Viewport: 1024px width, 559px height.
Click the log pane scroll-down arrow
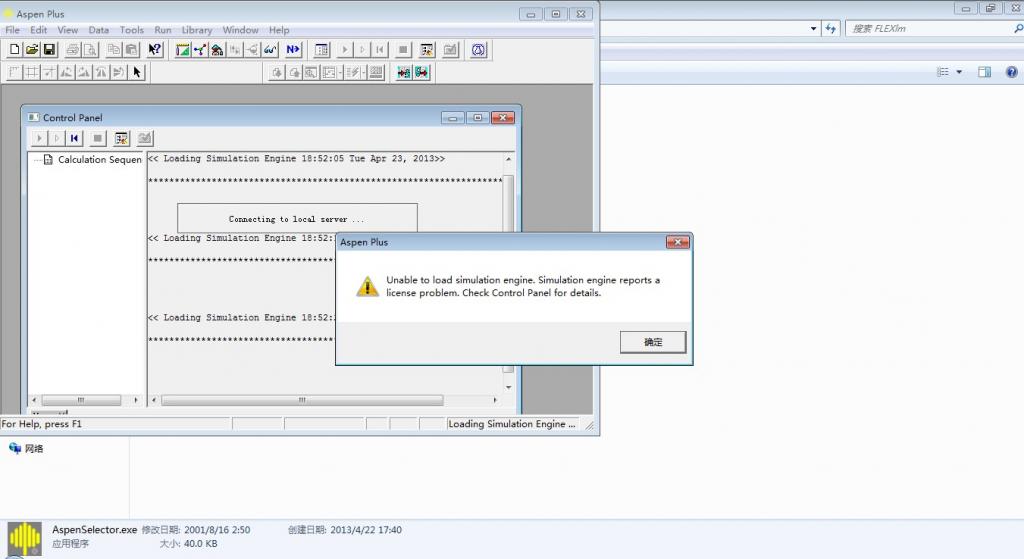click(x=508, y=387)
